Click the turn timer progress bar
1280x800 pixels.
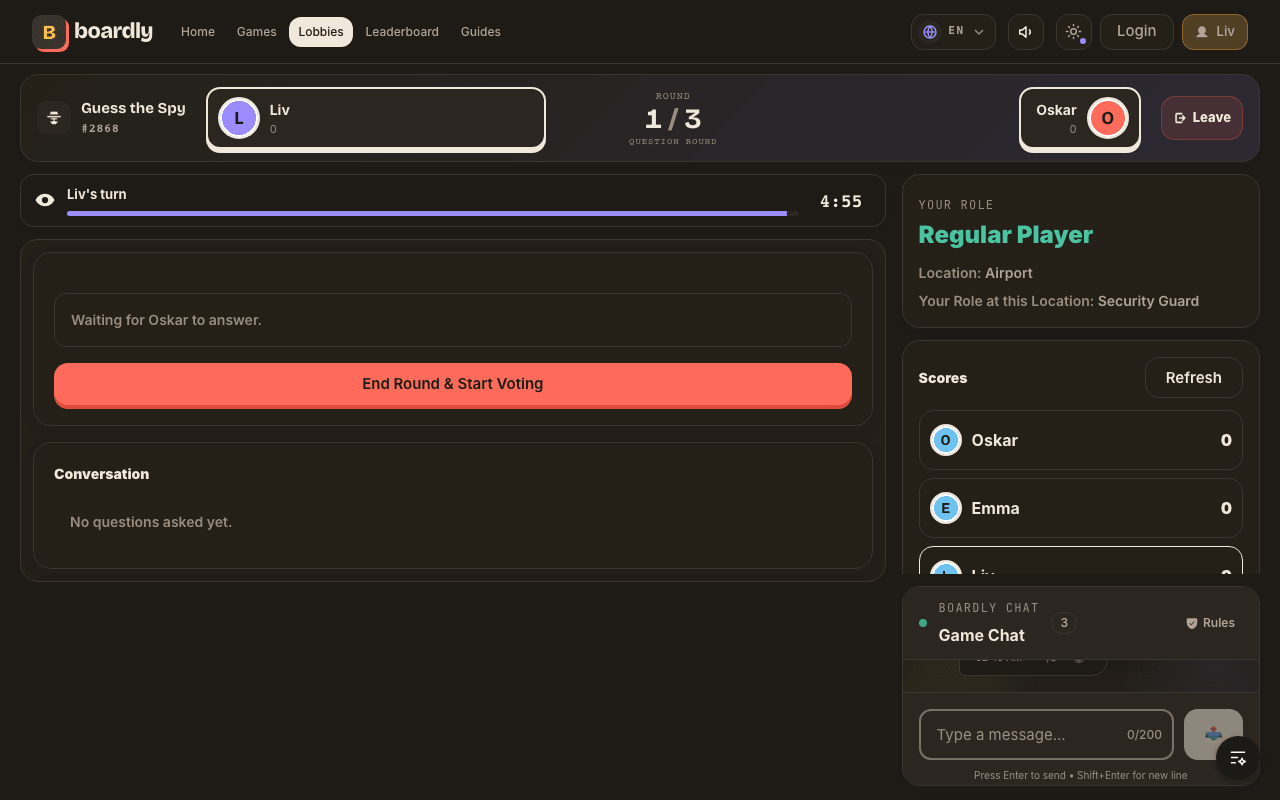pyautogui.click(x=432, y=213)
